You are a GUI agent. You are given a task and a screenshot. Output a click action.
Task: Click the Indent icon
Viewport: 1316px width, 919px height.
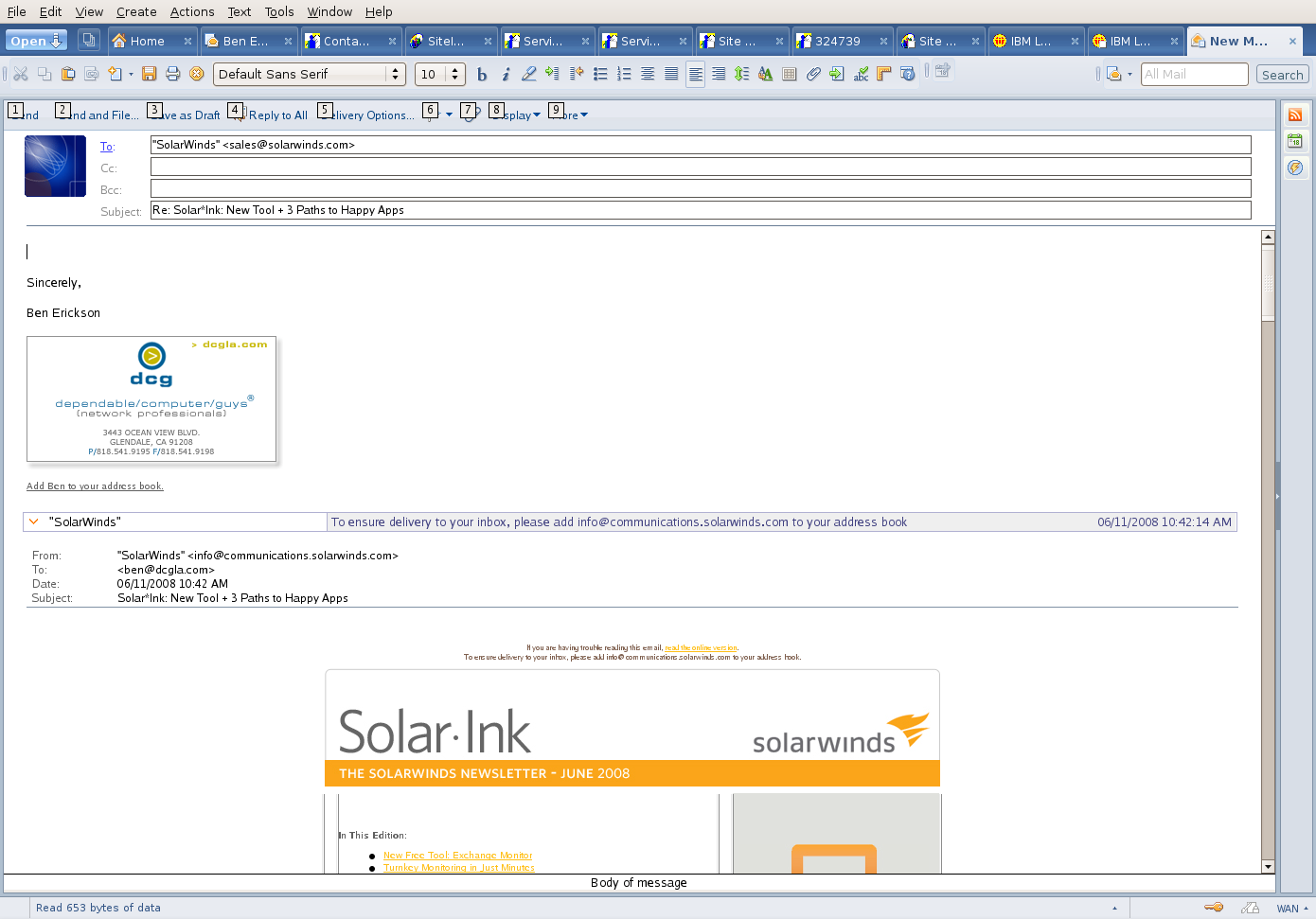552,74
